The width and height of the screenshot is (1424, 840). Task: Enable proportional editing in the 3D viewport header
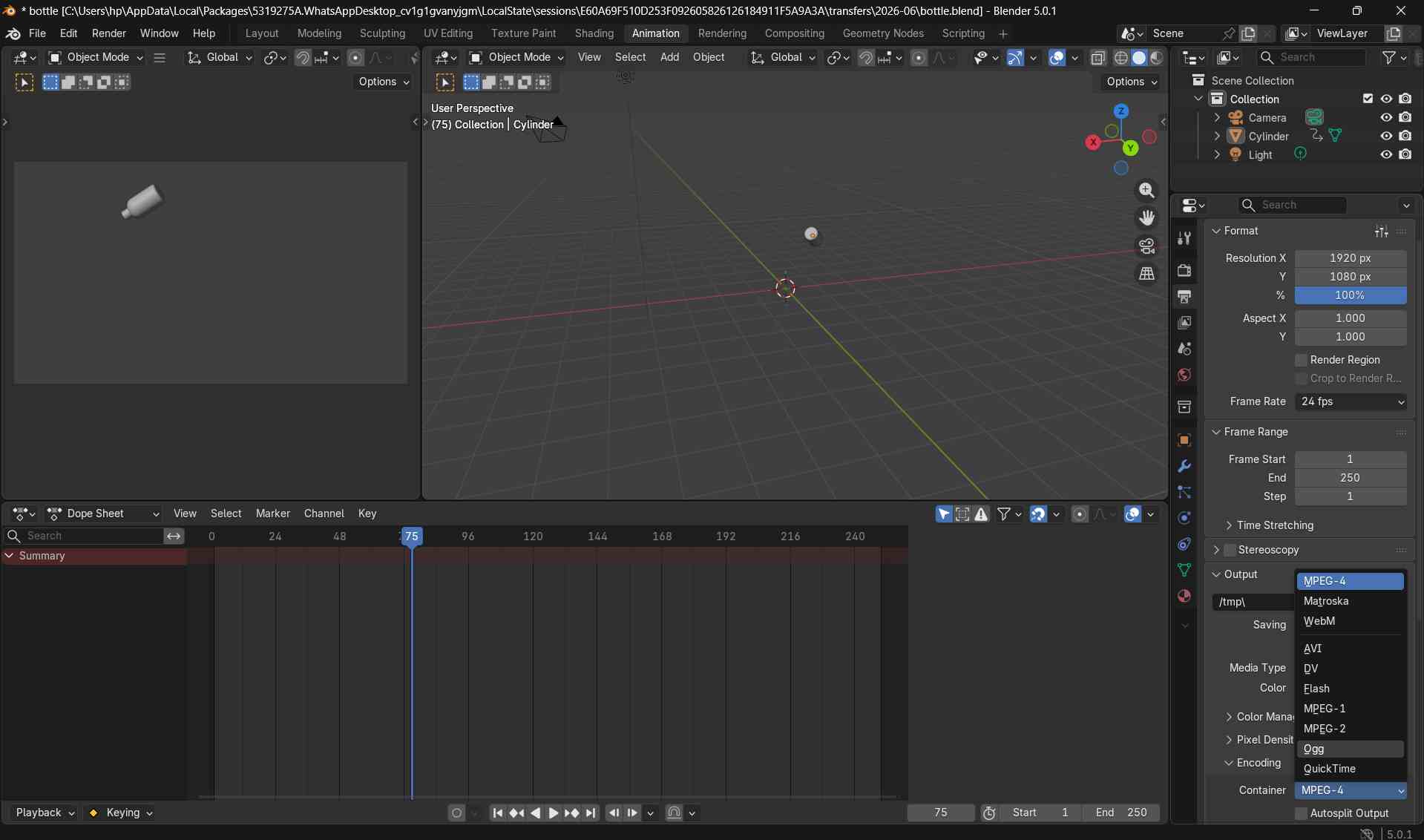(919, 58)
